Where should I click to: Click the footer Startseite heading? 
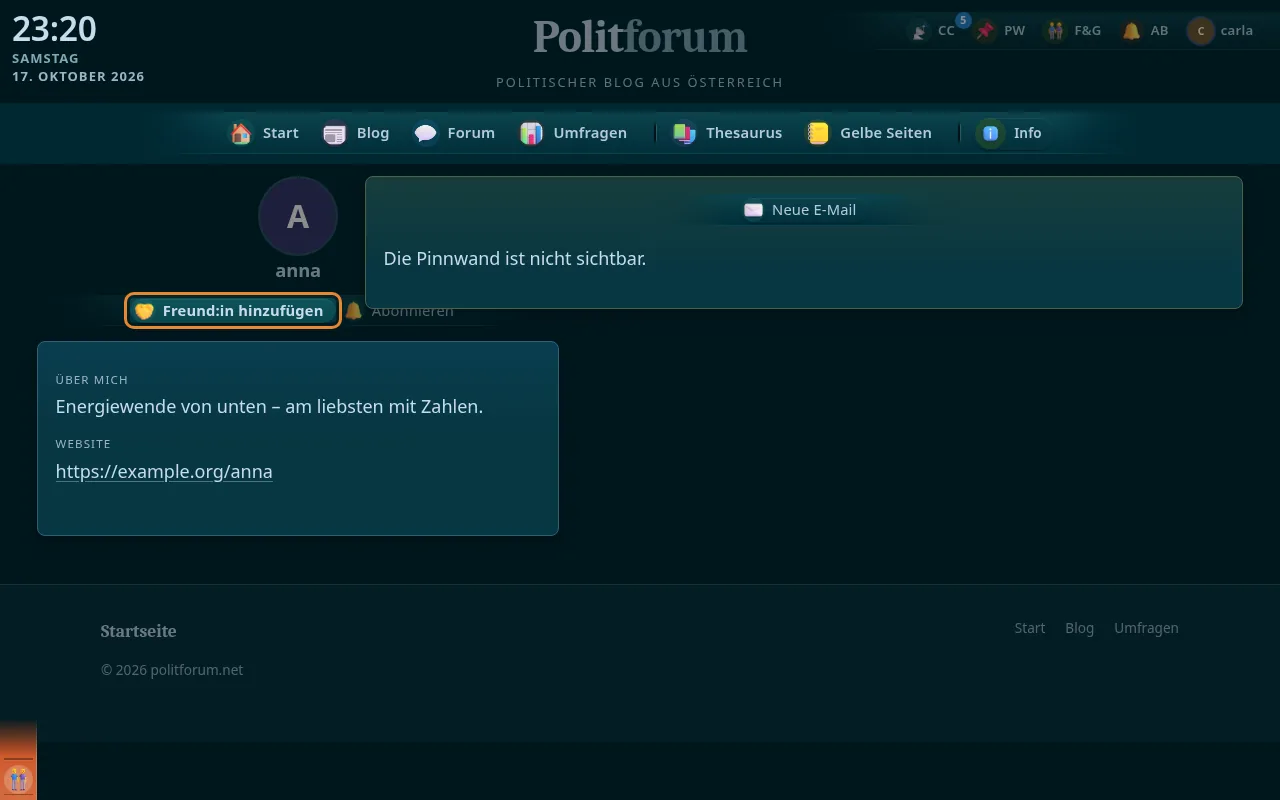(138, 631)
